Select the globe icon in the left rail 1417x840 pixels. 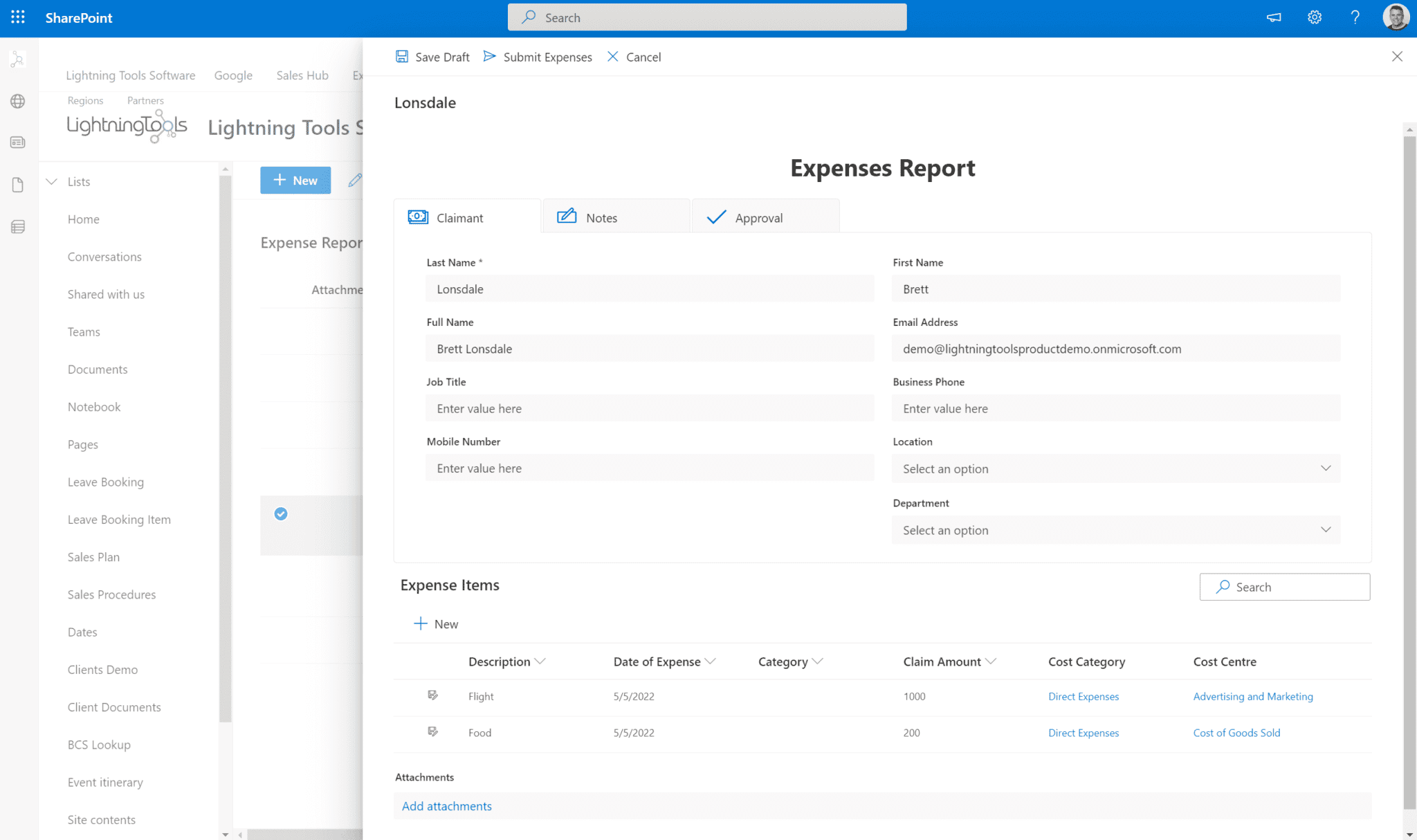[17, 101]
